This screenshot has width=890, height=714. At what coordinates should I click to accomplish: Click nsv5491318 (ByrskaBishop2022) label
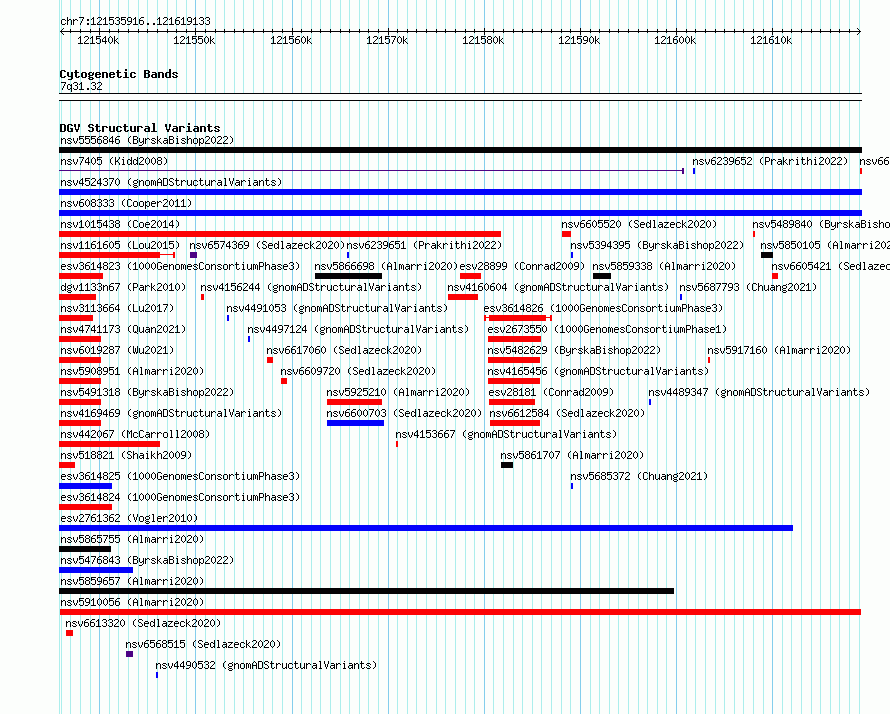(x=147, y=392)
